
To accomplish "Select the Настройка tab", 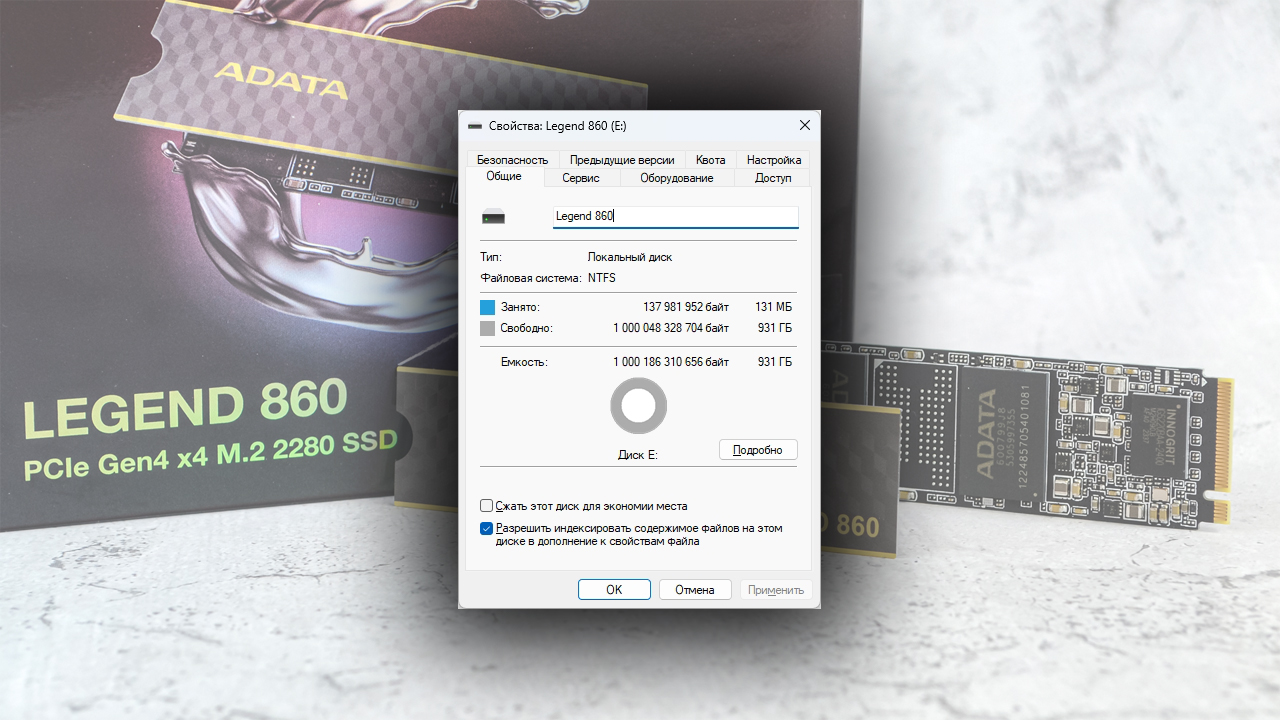I will (x=774, y=160).
